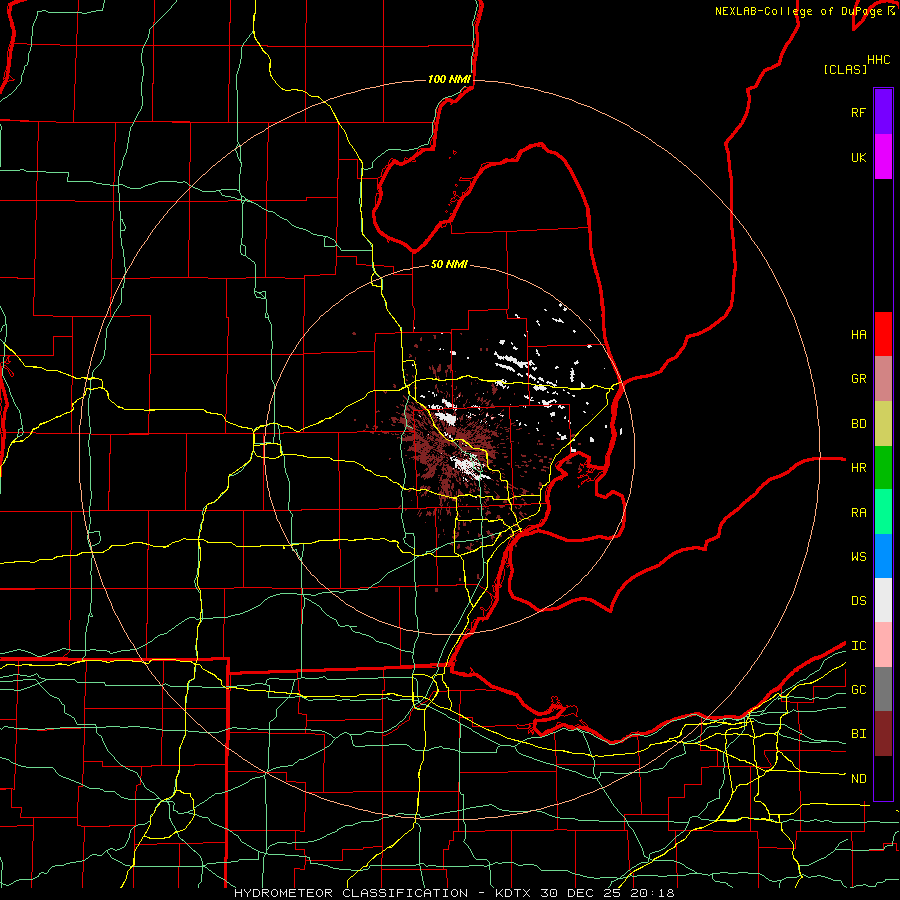Click "HYDROMETEOR CLASSIFICATION" caption text
The image size is (900, 900).
pyautogui.click(x=351, y=893)
